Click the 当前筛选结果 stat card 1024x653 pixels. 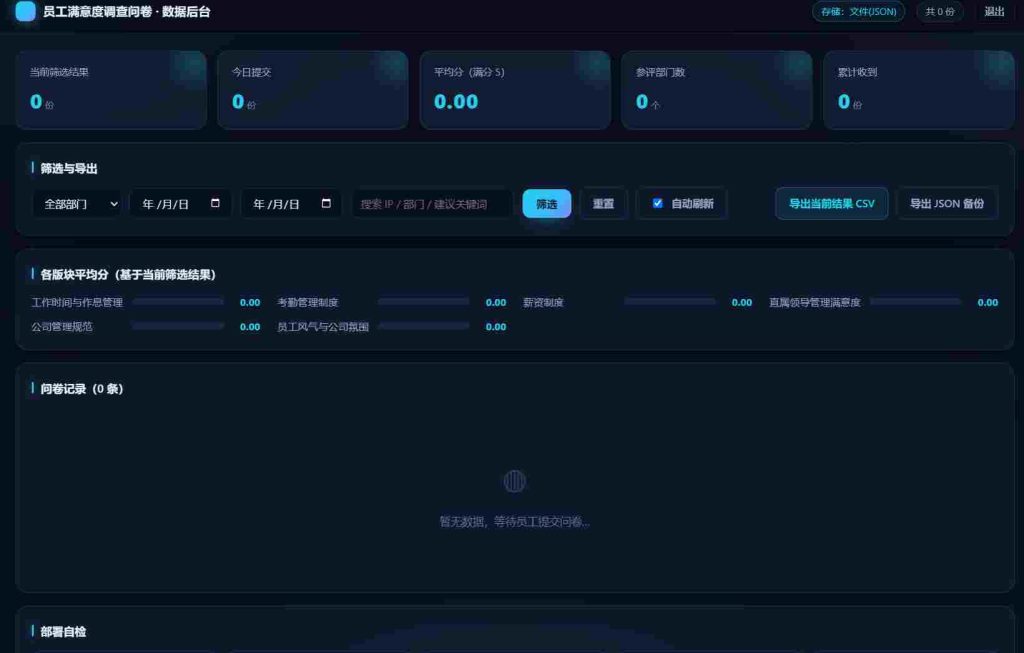[x=111, y=89]
